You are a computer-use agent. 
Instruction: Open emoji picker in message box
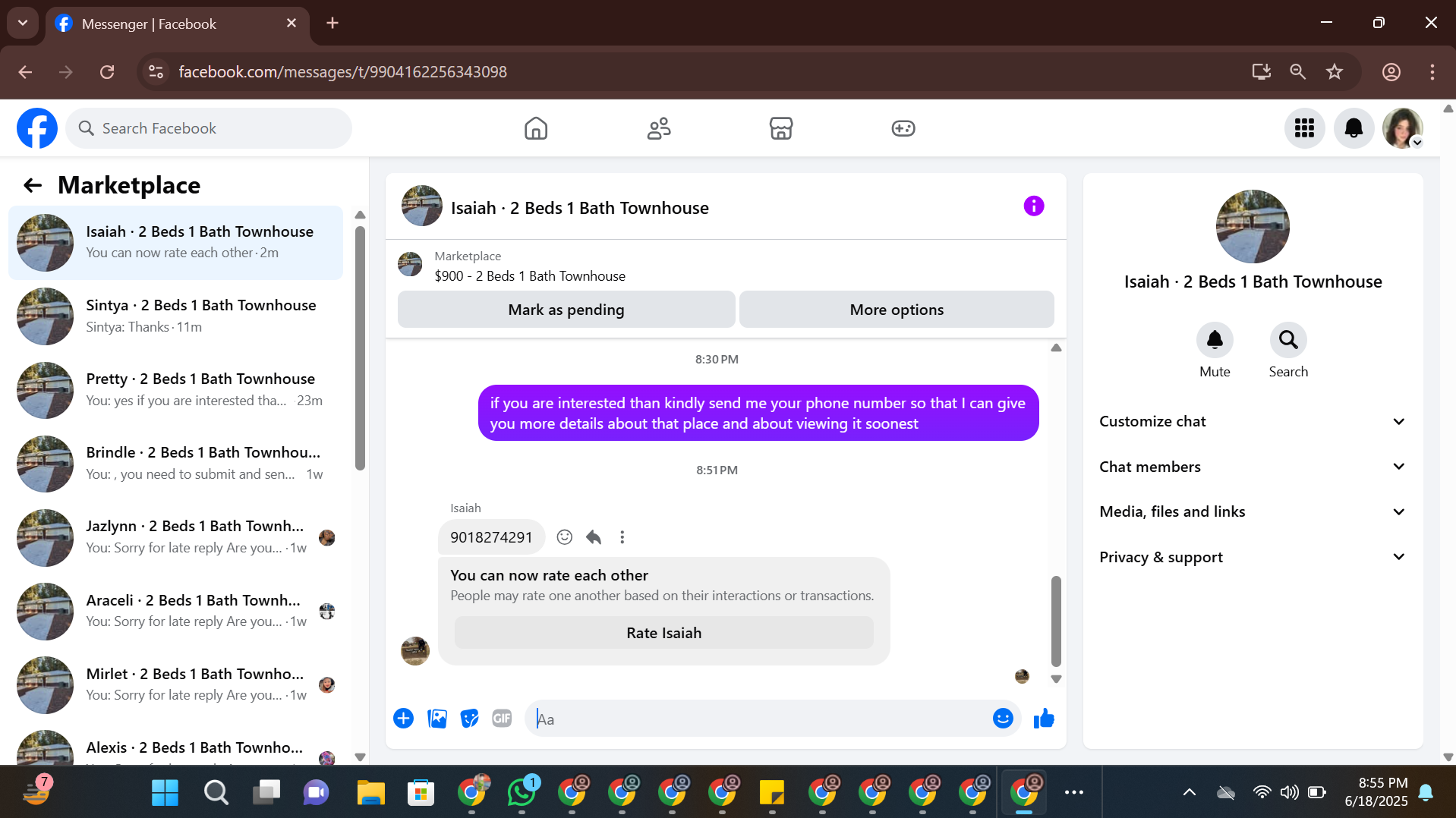click(x=1003, y=719)
